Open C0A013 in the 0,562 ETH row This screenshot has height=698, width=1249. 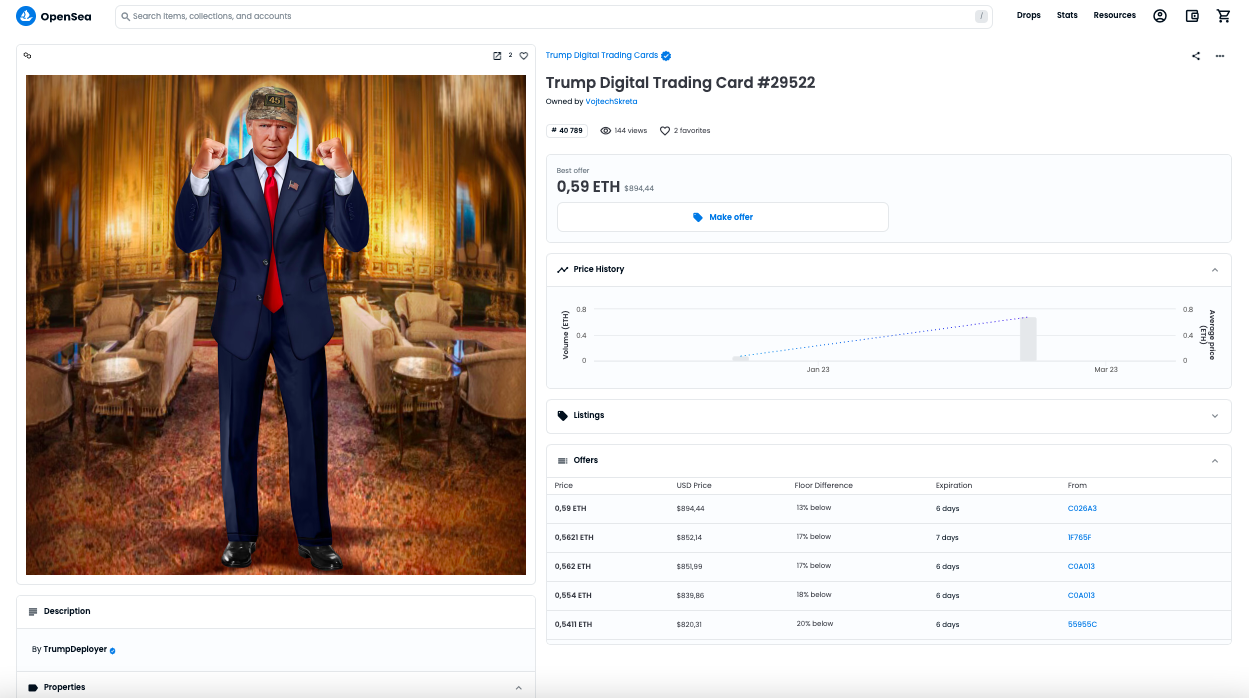pos(1081,567)
